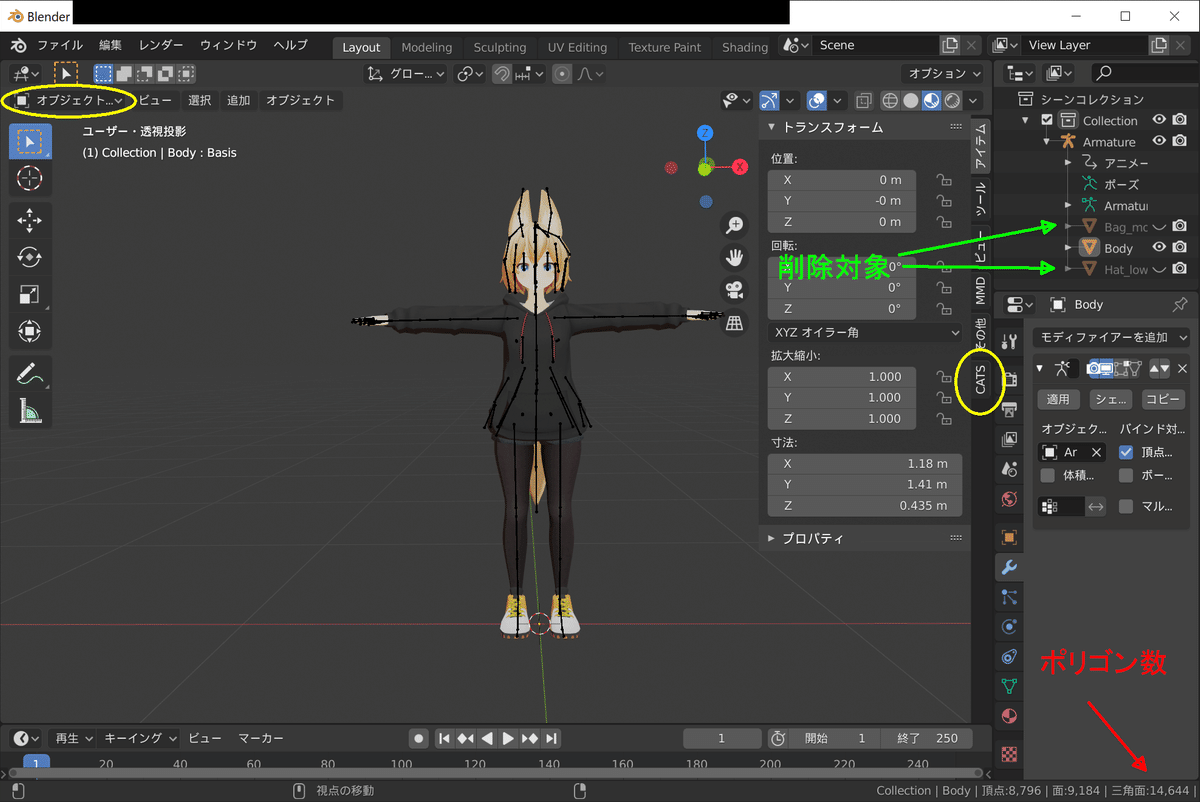Open Particles properties tab
This screenshot has width=1200, height=802.
[1010, 597]
